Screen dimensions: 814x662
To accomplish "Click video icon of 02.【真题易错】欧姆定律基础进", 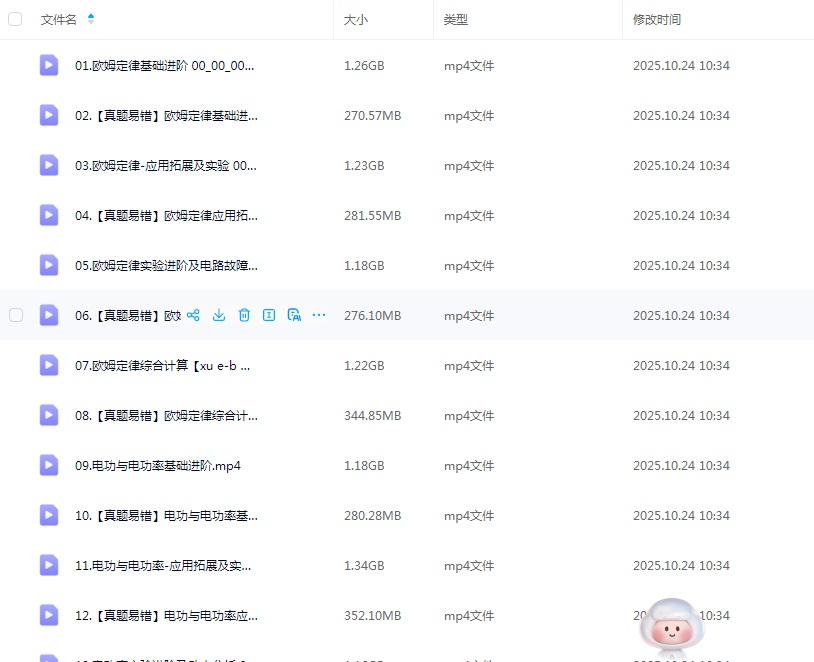I will (x=49, y=115).
